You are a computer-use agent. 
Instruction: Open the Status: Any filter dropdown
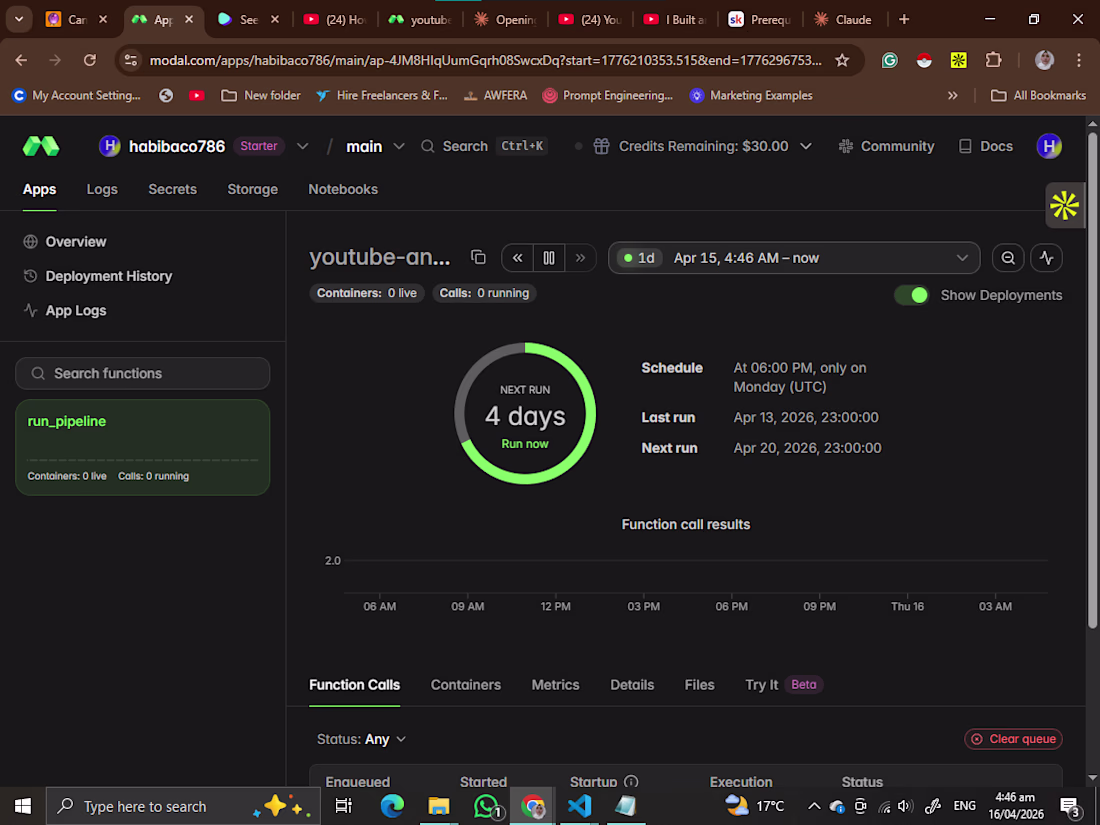pos(361,739)
